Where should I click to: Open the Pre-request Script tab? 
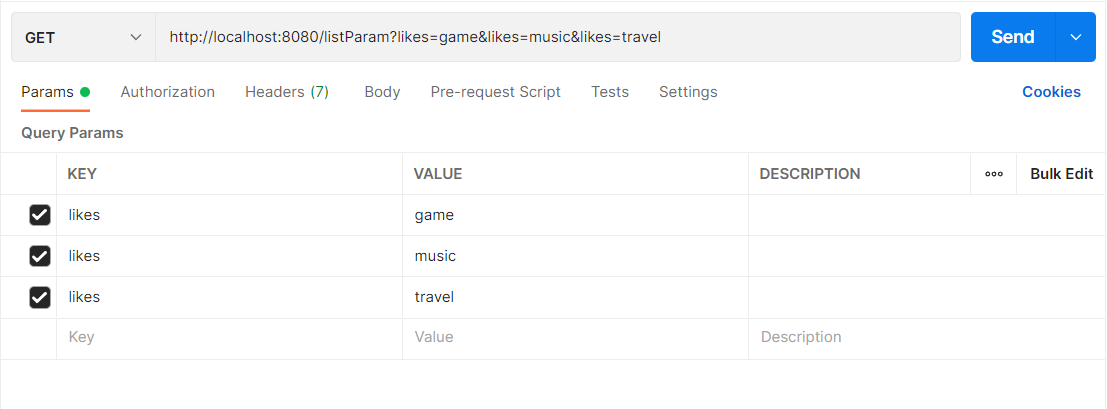496,92
